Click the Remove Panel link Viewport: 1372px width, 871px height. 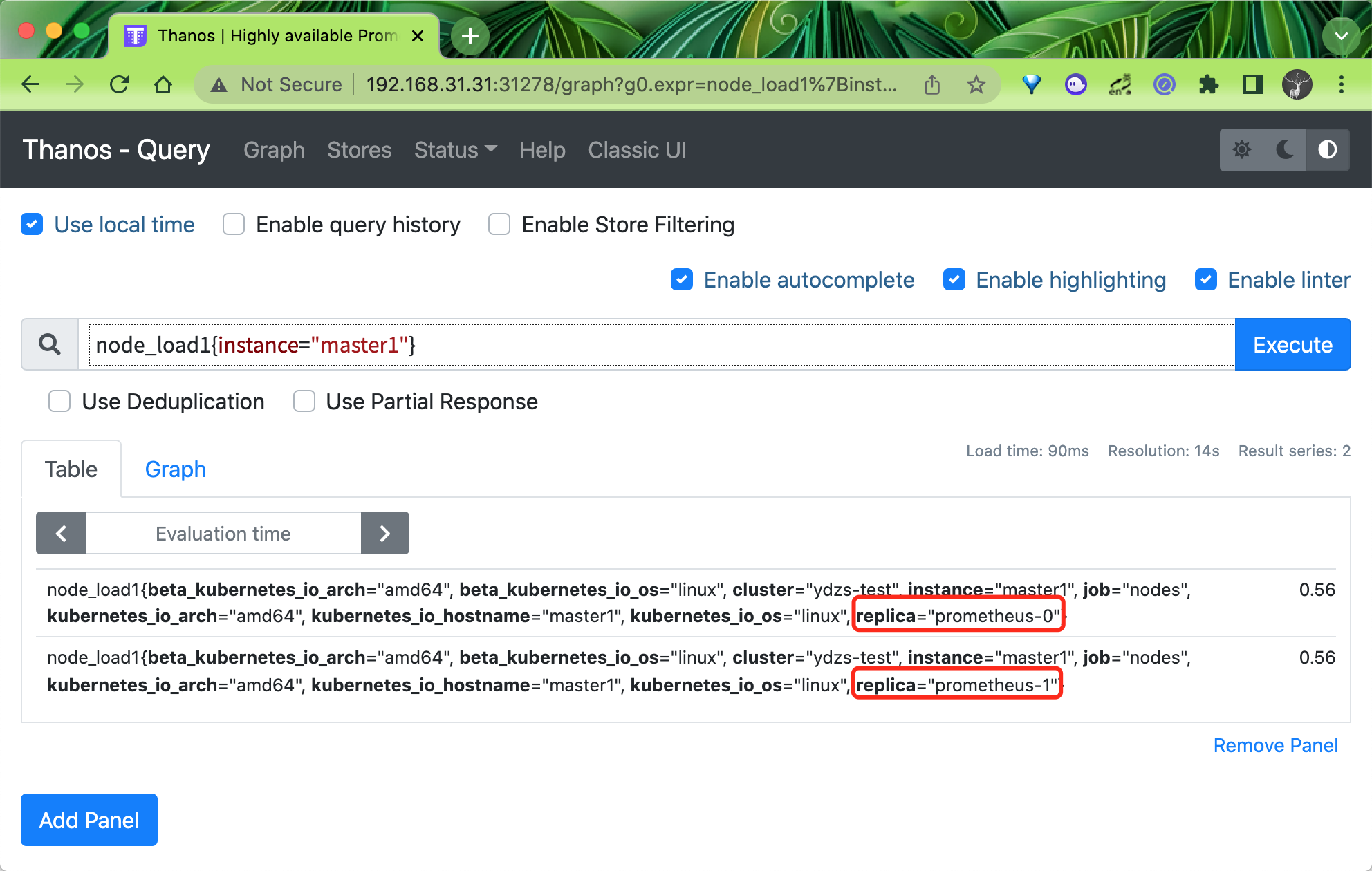(x=1275, y=745)
